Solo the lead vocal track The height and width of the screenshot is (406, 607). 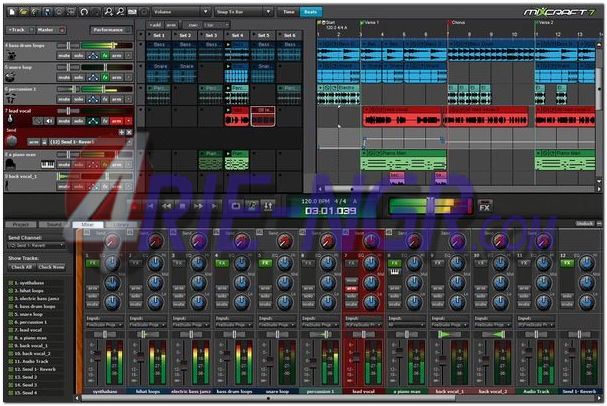(x=79, y=121)
